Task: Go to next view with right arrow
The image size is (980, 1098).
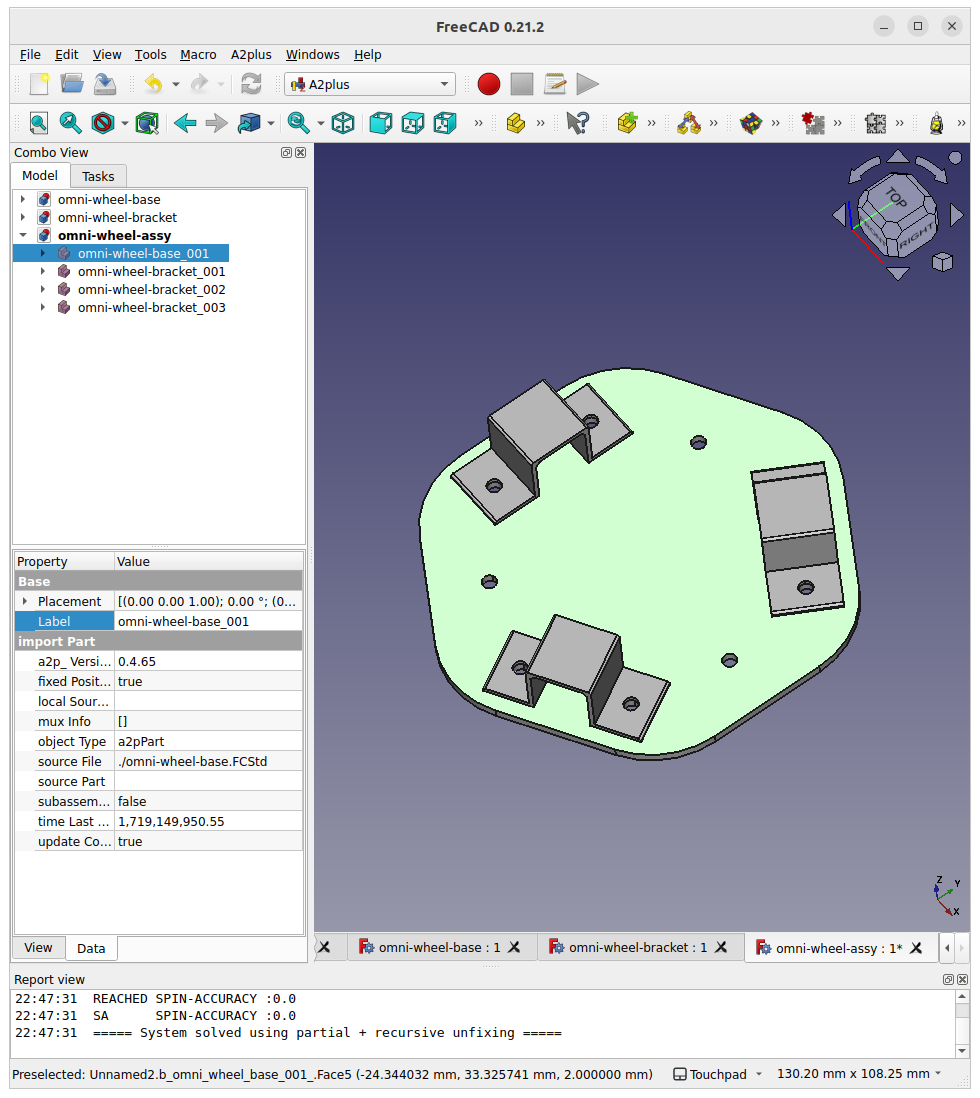Action: (x=216, y=123)
